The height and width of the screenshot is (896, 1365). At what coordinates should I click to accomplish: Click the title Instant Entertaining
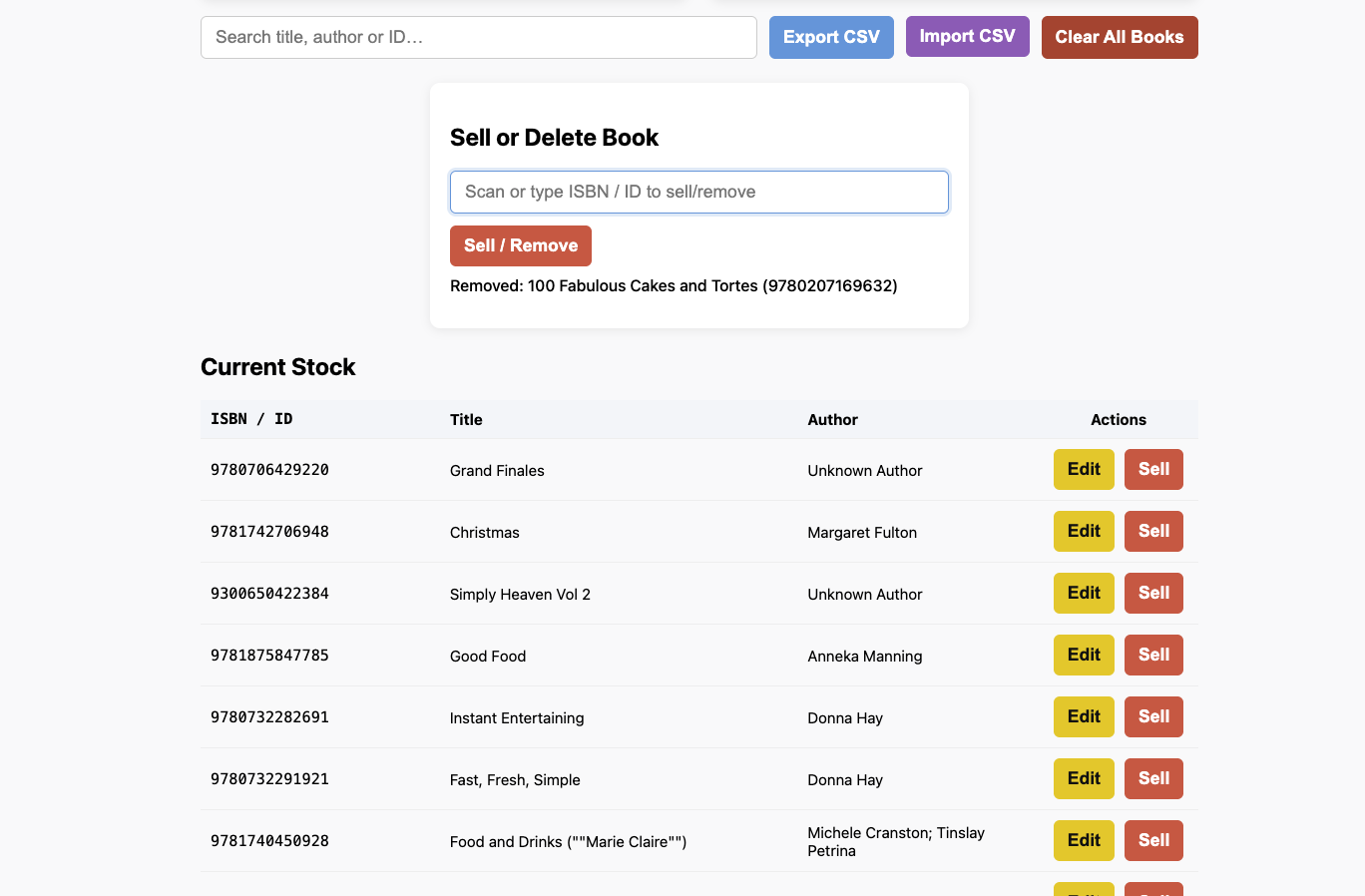click(517, 718)
